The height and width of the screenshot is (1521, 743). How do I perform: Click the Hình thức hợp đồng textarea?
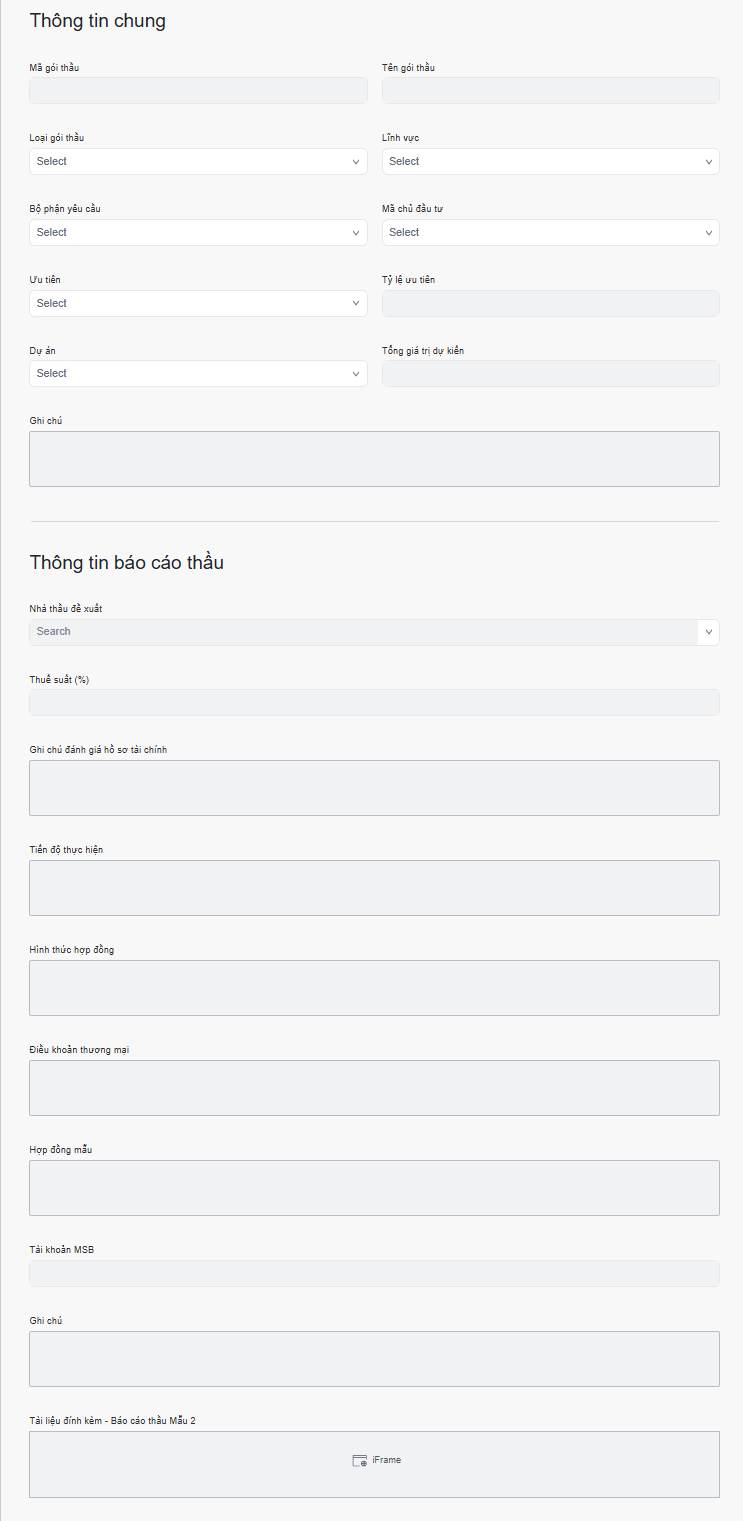tap(374, 988)
